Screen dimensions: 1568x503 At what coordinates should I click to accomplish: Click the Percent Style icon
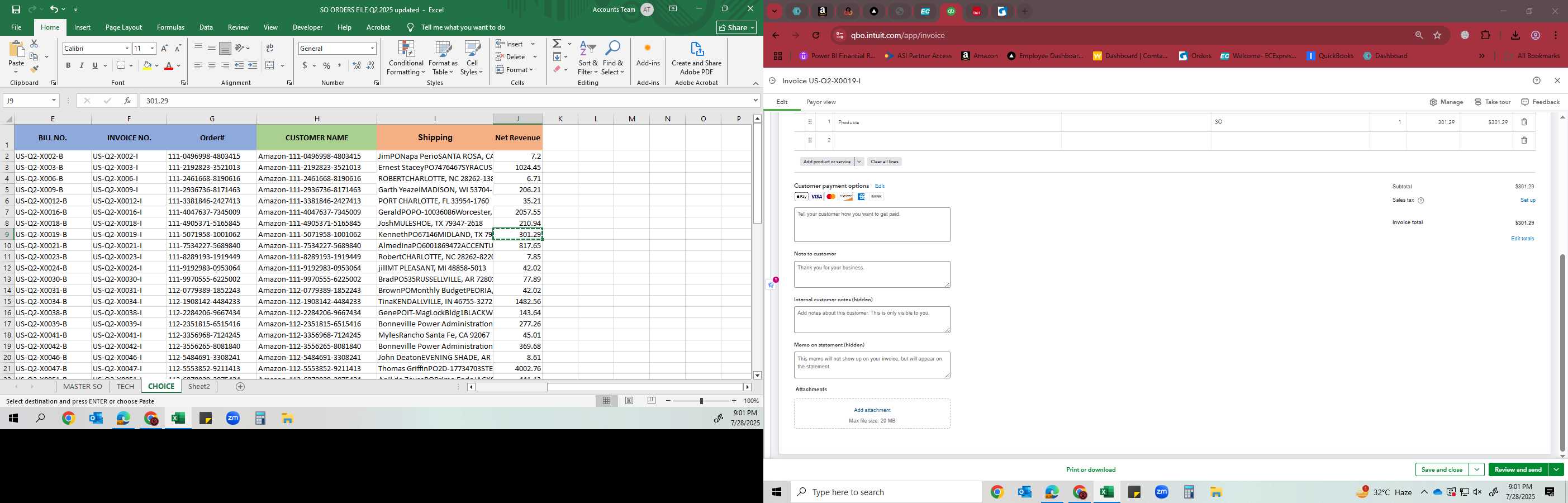coord(327,66)
